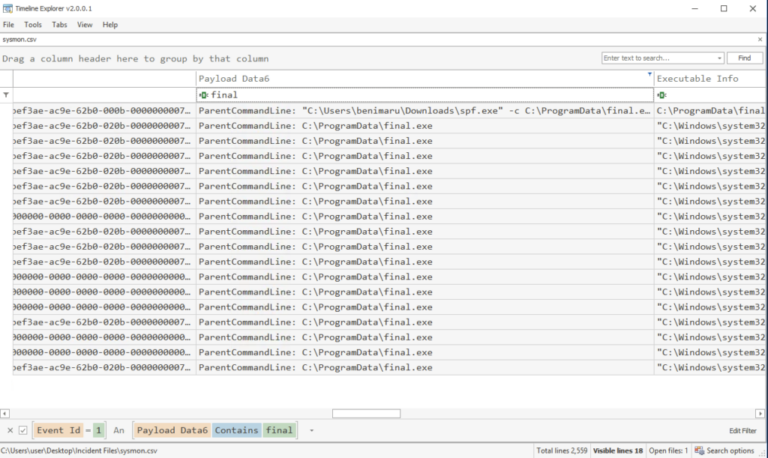Screen dimensions: 768x458
Task: Remove the active filter with X icon
Action: click(x=10, y=430)
